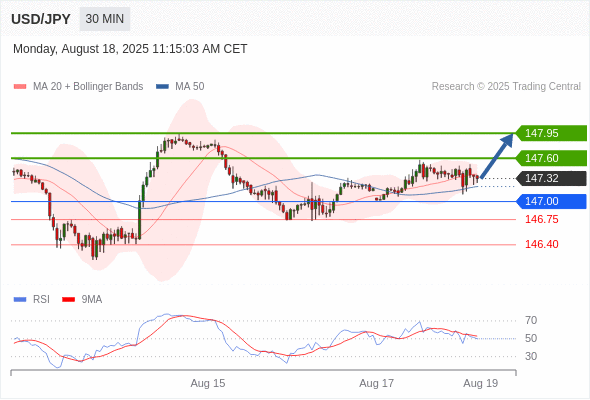Click the Aug 15 date axis label
The width and height of the screenshot is (590, 400).
point(208,383)
